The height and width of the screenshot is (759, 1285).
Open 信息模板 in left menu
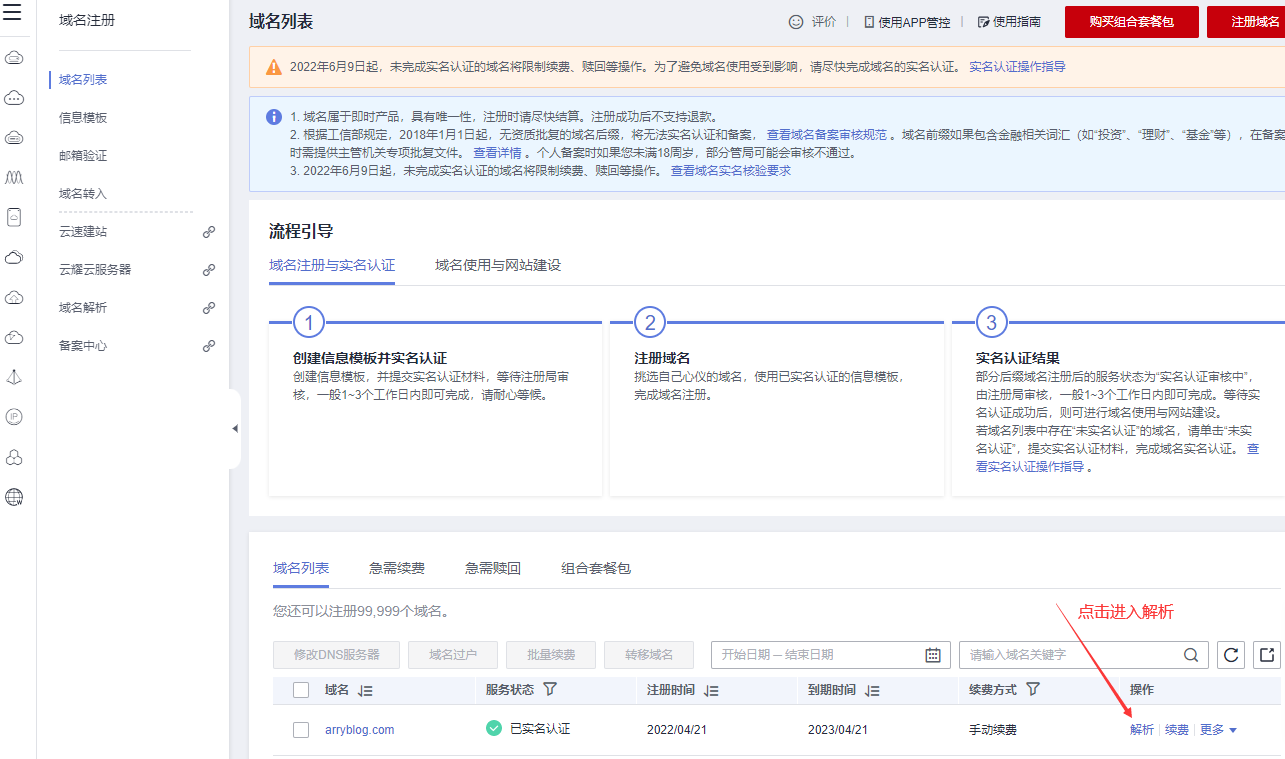pyautogui.click(x=83, y=117)
